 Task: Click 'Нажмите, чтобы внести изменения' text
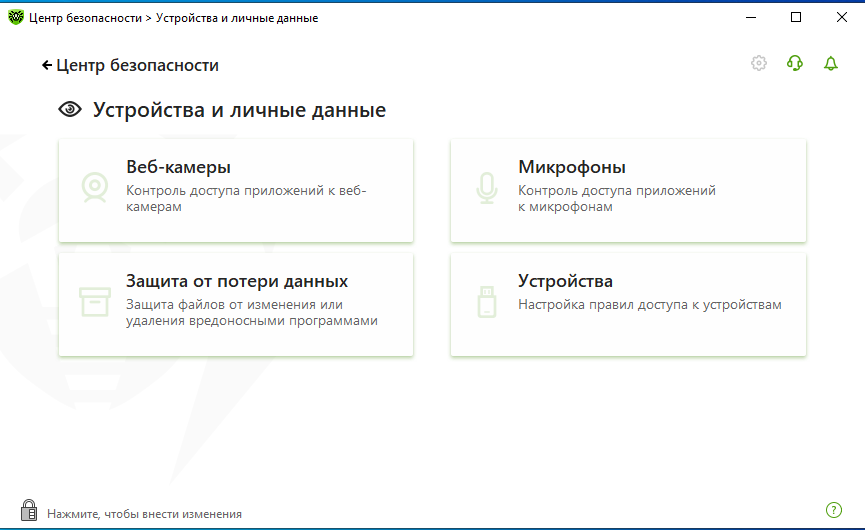(145, 514)
